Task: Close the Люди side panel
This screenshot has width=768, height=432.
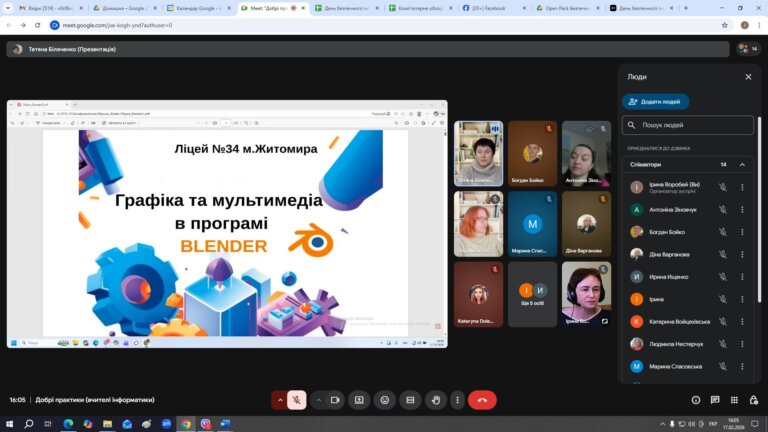Action: click(748, 77)
